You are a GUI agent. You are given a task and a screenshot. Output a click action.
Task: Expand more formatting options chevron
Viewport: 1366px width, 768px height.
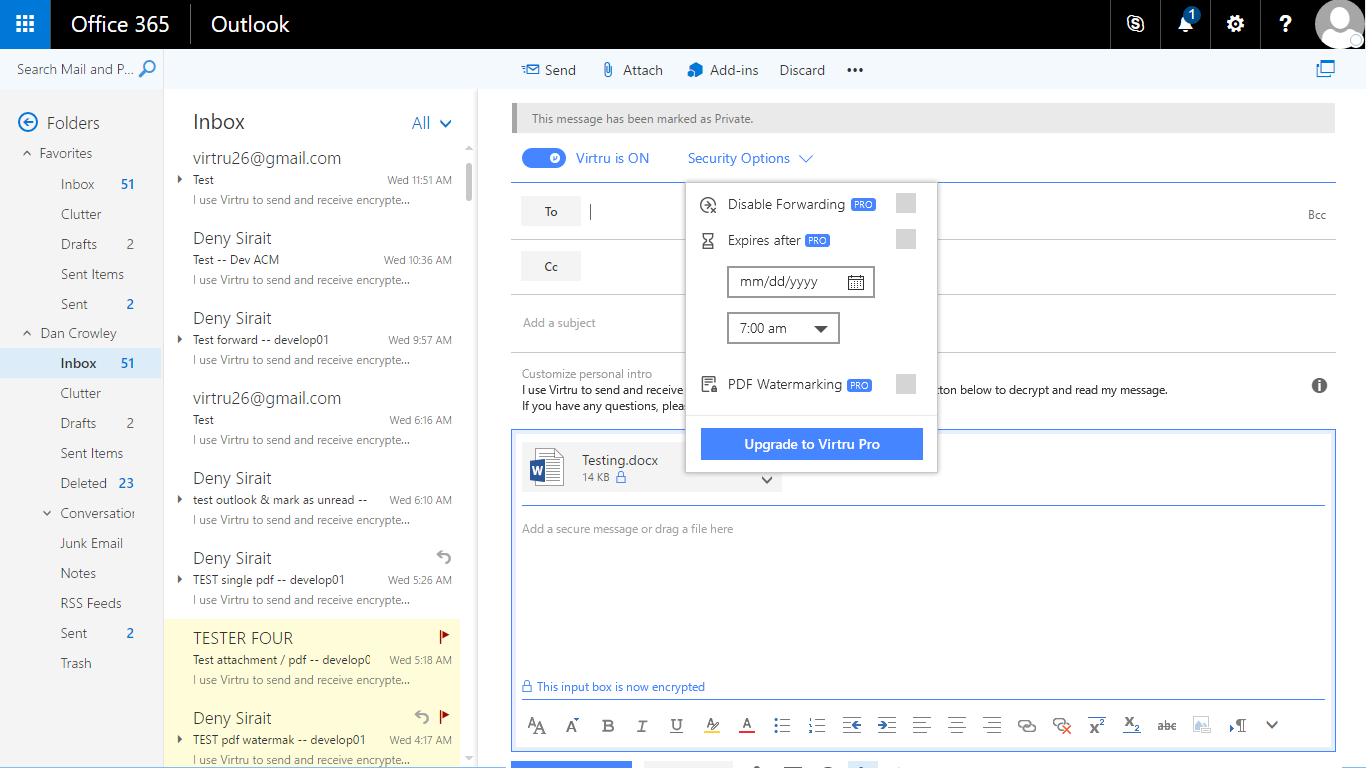pyautogui.click(x=1272, y=726)
